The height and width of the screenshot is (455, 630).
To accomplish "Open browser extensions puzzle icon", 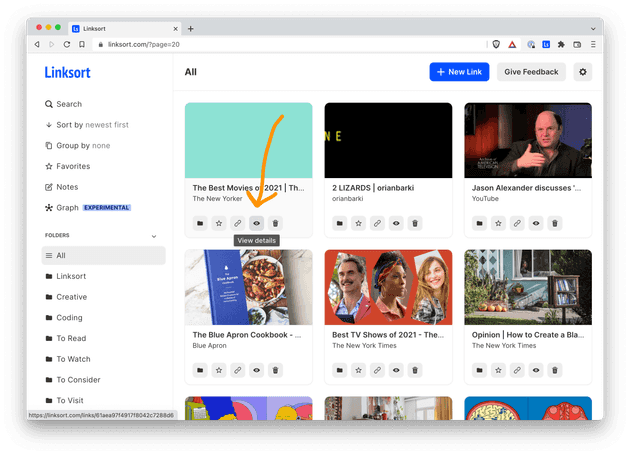I will pyautogui.click(x=561, y=45).
